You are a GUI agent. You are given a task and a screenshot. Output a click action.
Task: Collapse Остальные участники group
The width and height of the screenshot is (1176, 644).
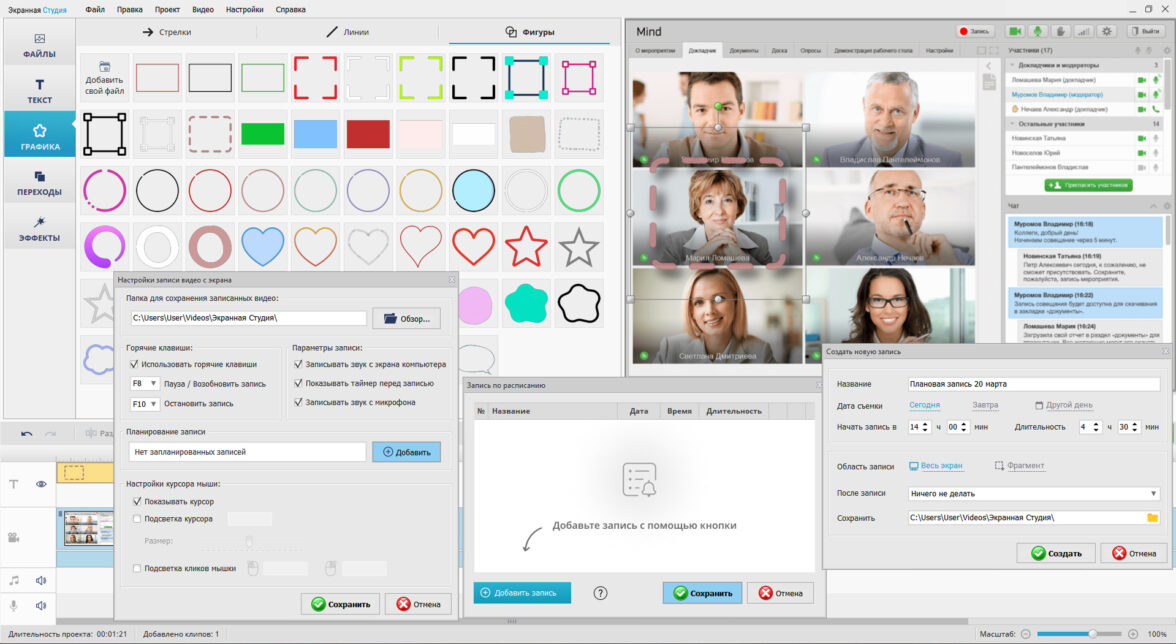(x=1012, y=124)
